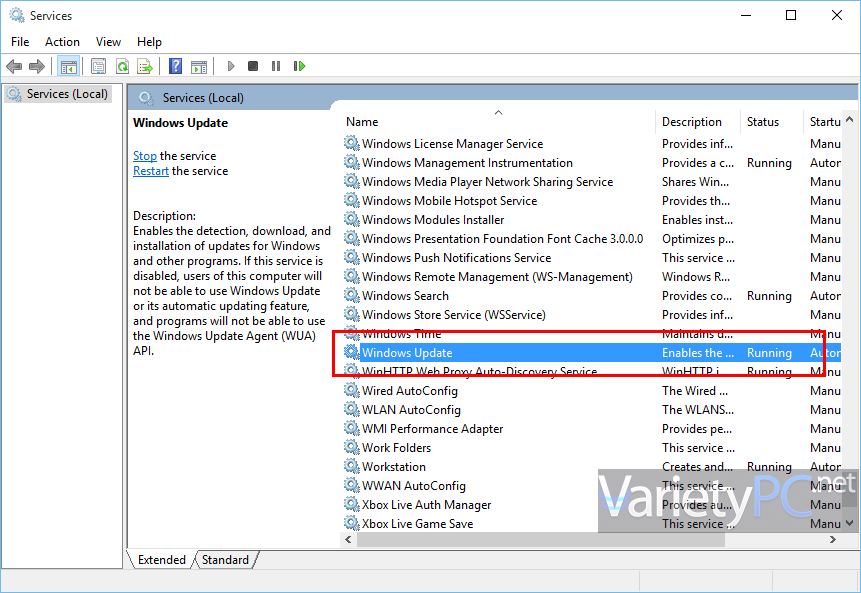Click the Back arrow toolbar icon
861x593 pixels.
click(14, 66)
